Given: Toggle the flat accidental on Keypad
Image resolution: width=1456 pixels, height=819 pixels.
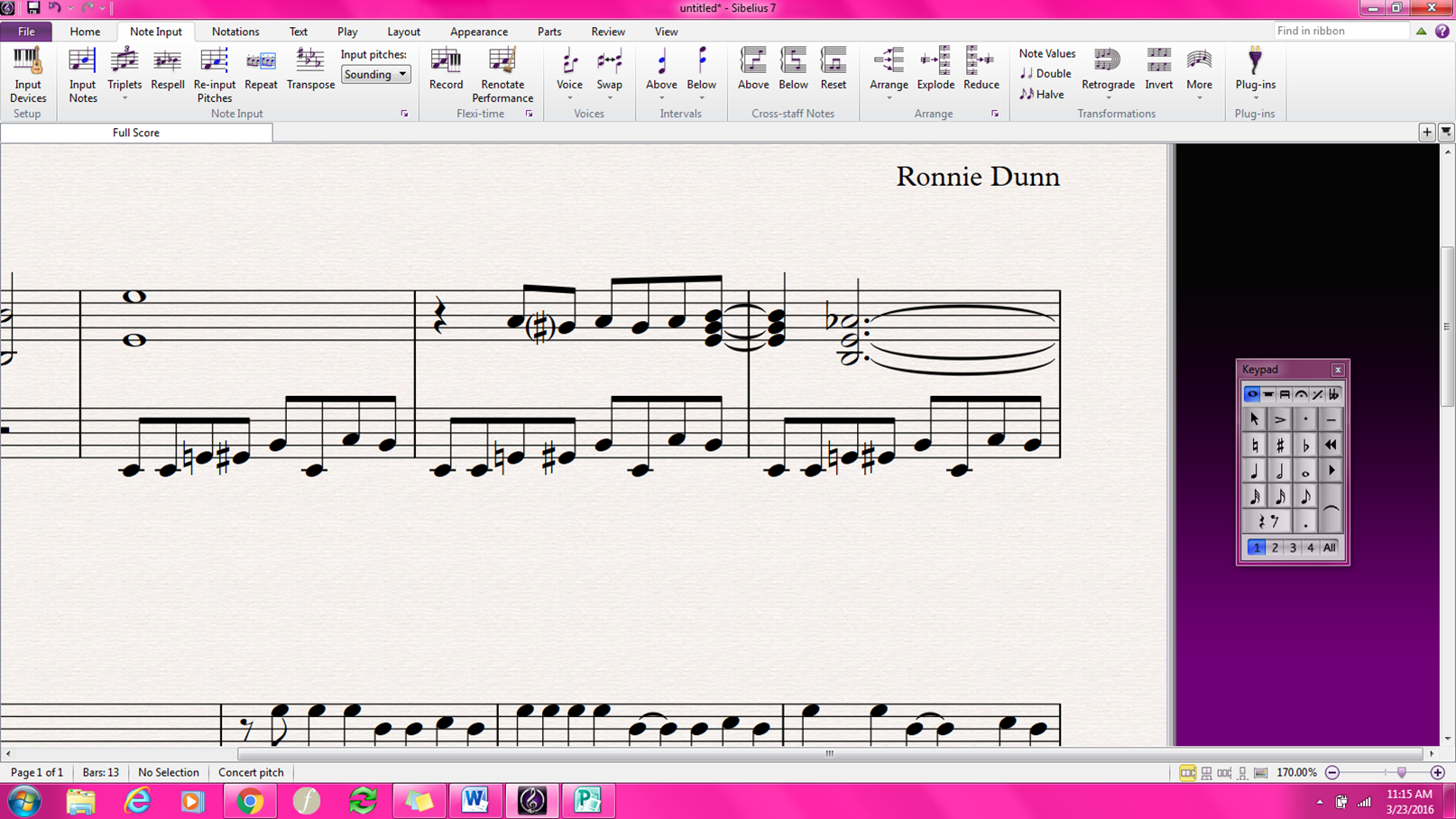Looking at the screenshot, I should click(x=1305, y=446).
